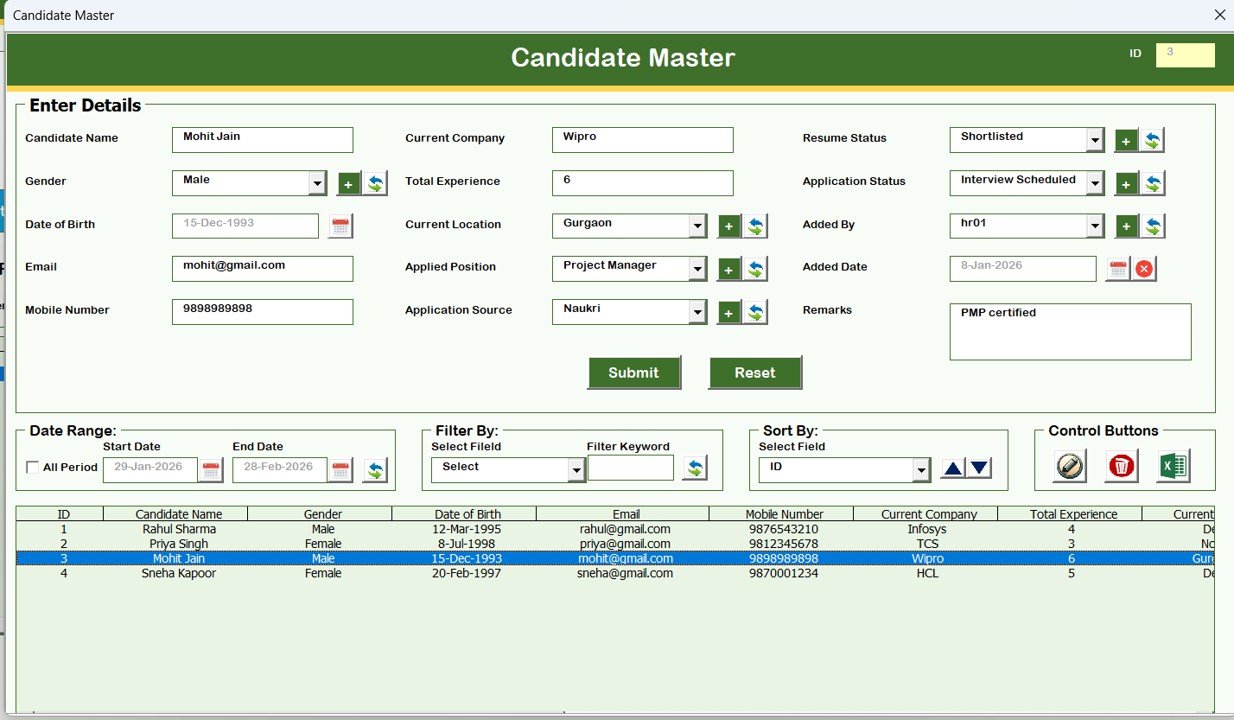Clear Added Date using the red X icon
The image size is (1234, 720).
coord(1146,268)
